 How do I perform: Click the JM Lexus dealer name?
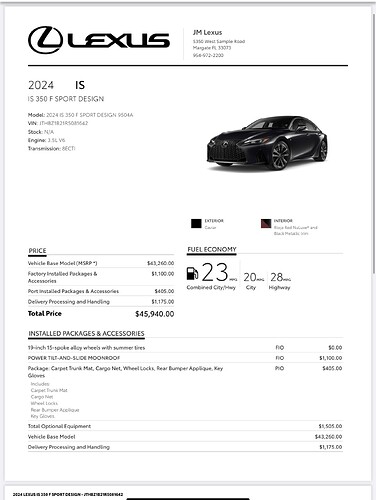tap(207, 32)
